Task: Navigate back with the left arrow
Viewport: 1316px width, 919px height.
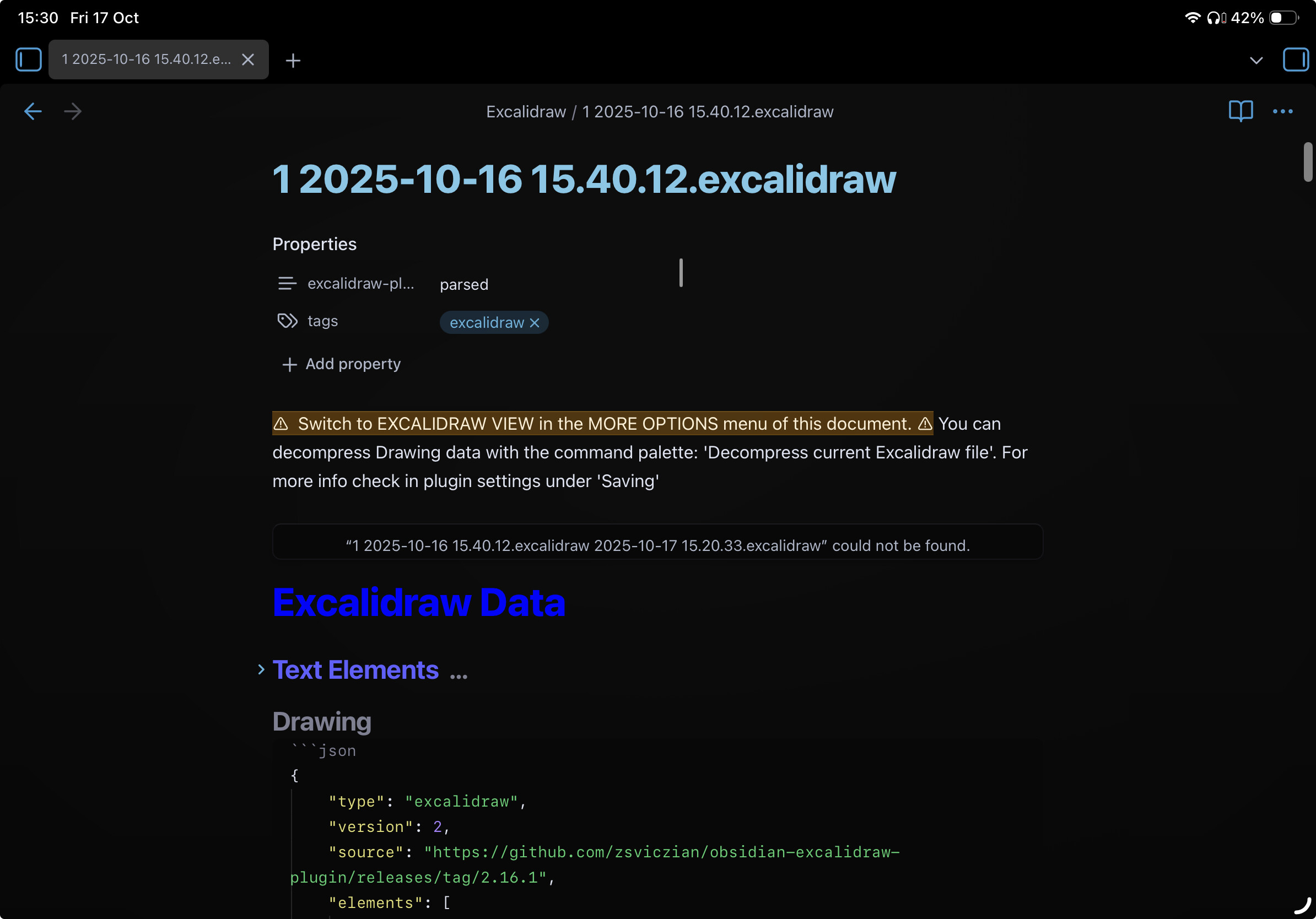Action: point(33,111)
